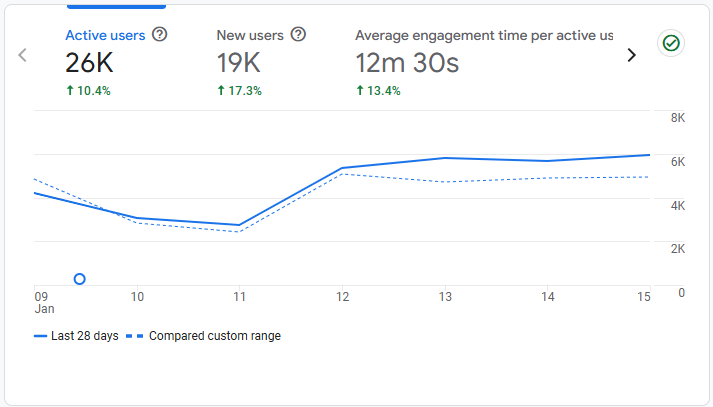Switch to Average engagement time tab

pyautogui.click(x=484, y=35)
